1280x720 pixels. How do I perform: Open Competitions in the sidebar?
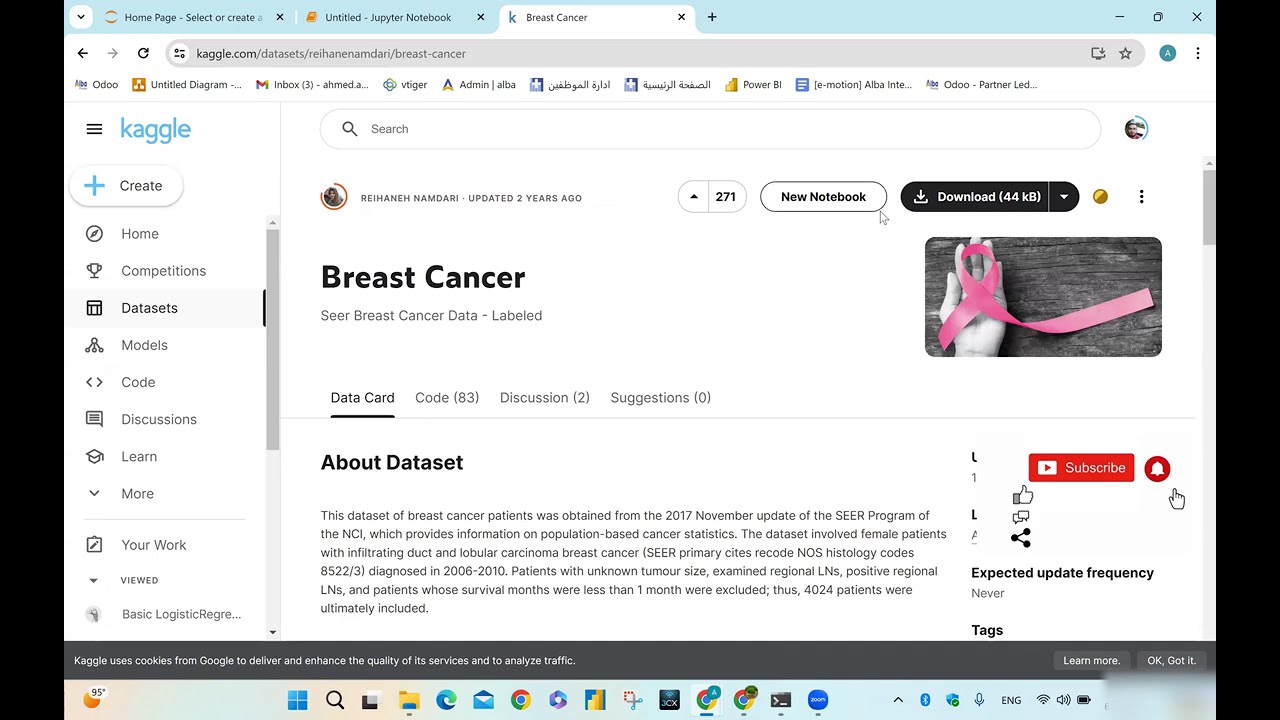[163, 271]
